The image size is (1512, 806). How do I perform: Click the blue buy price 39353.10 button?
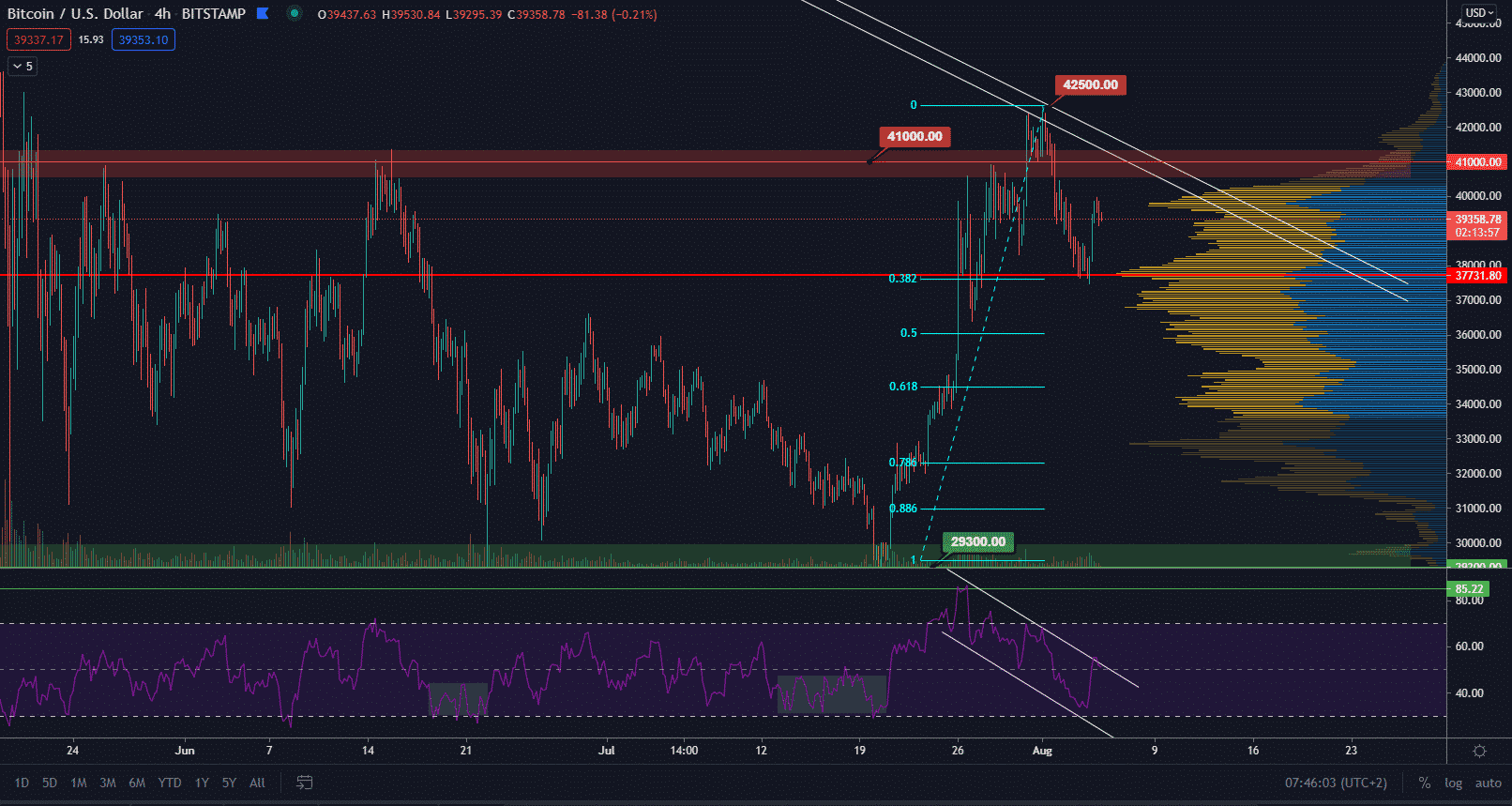pos(144,39)
